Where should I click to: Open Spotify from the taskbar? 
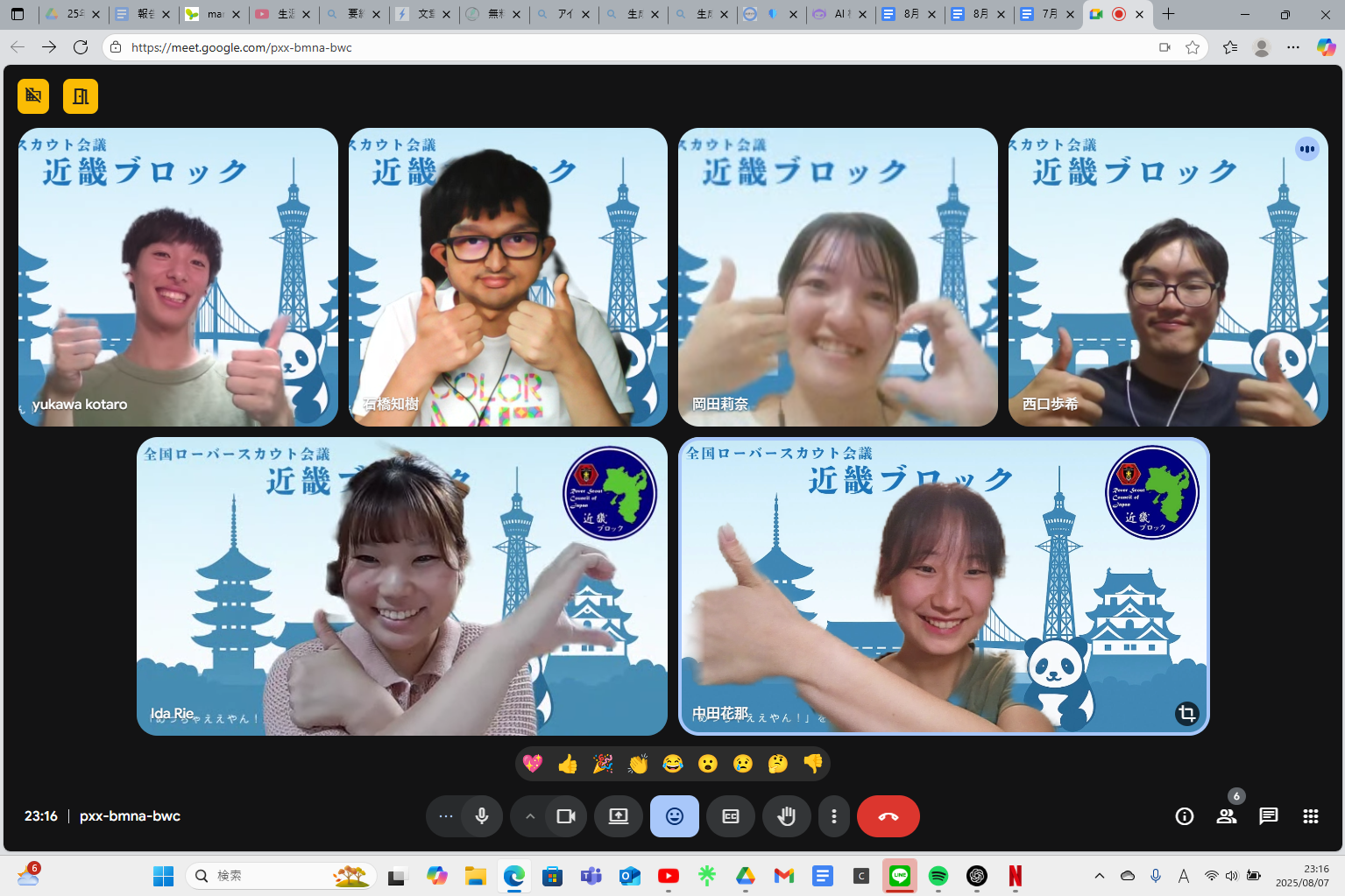[x=938, y=876]
